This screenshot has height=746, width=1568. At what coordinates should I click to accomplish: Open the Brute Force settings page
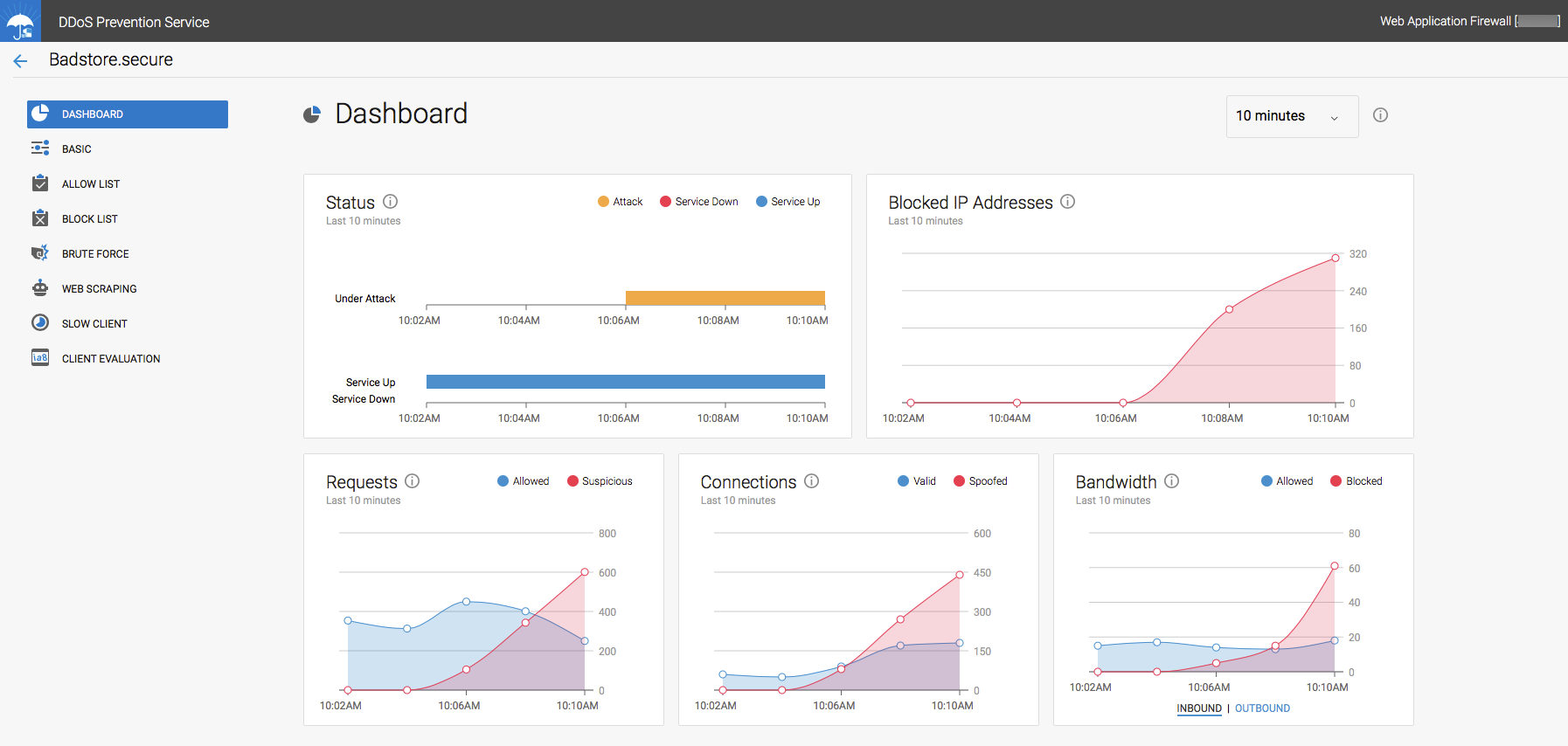coord(95,254)
